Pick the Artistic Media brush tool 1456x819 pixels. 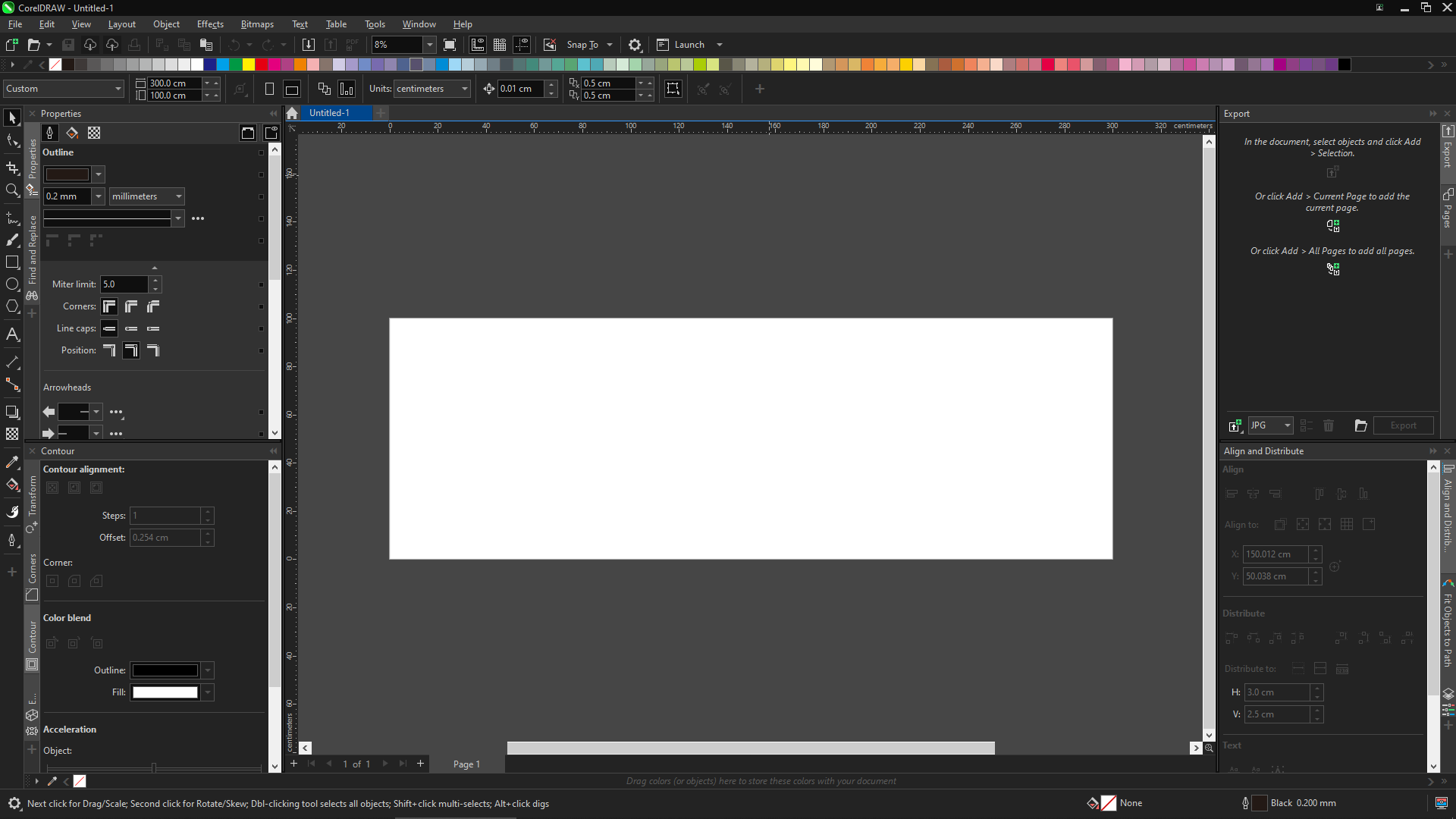click(12, 240)
